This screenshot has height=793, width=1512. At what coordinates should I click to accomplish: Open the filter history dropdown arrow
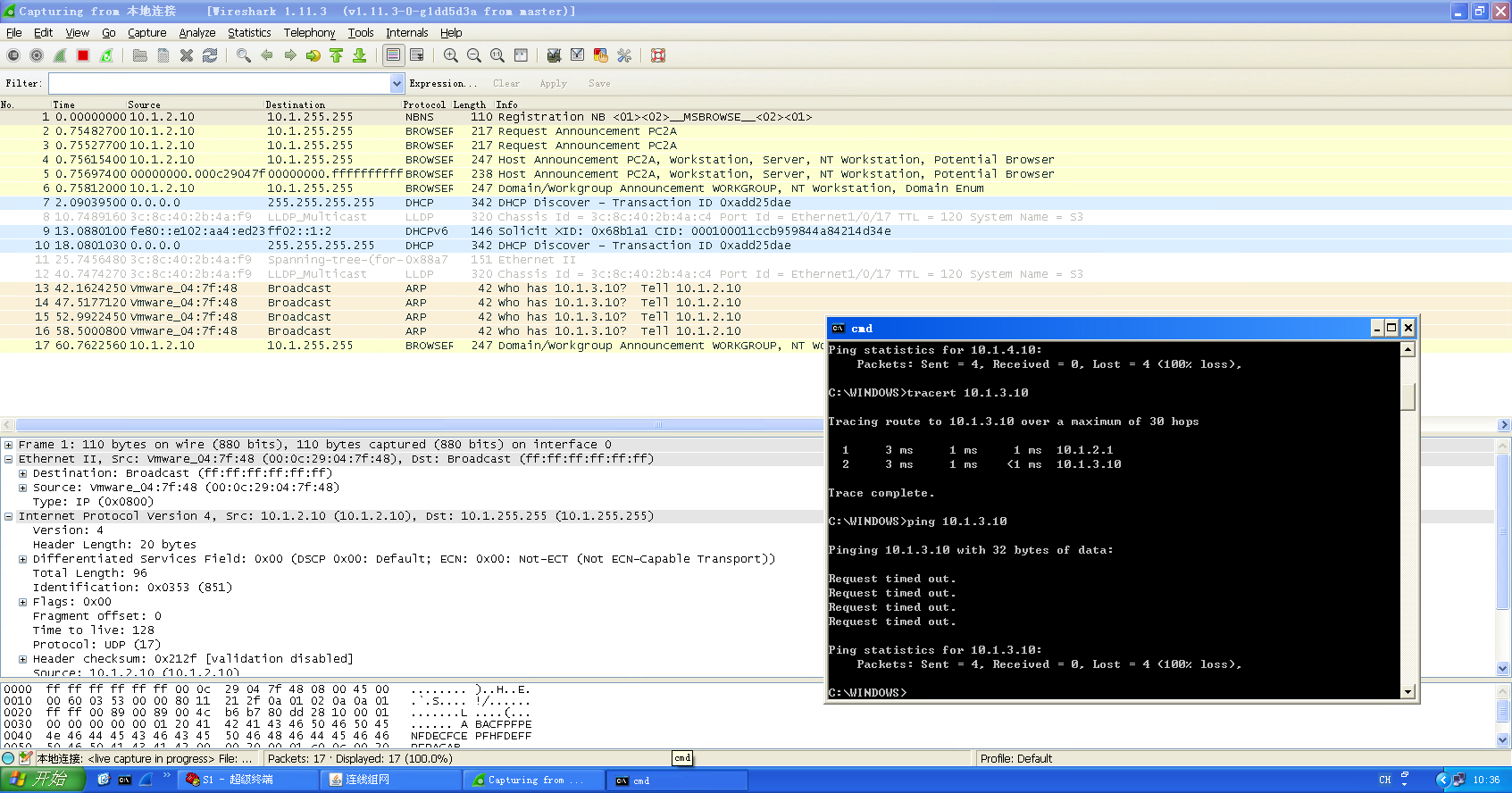pos(397,83)
